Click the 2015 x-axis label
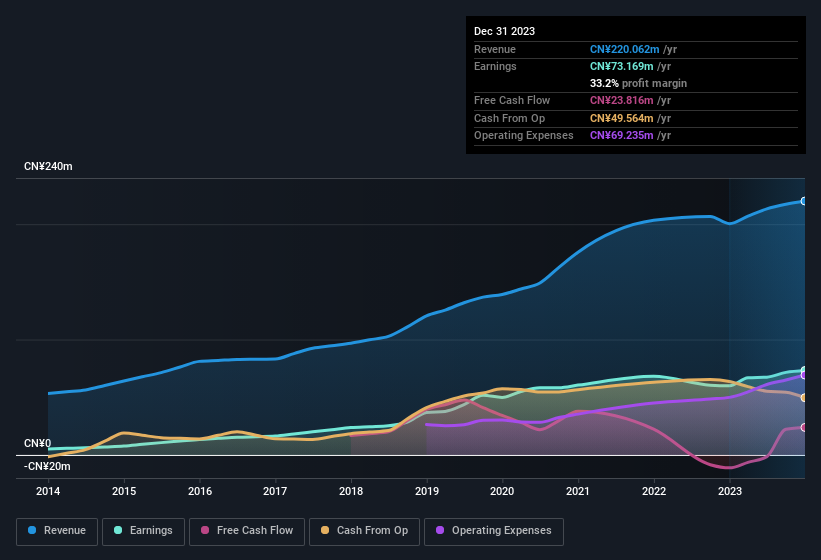 coord(124,491)
